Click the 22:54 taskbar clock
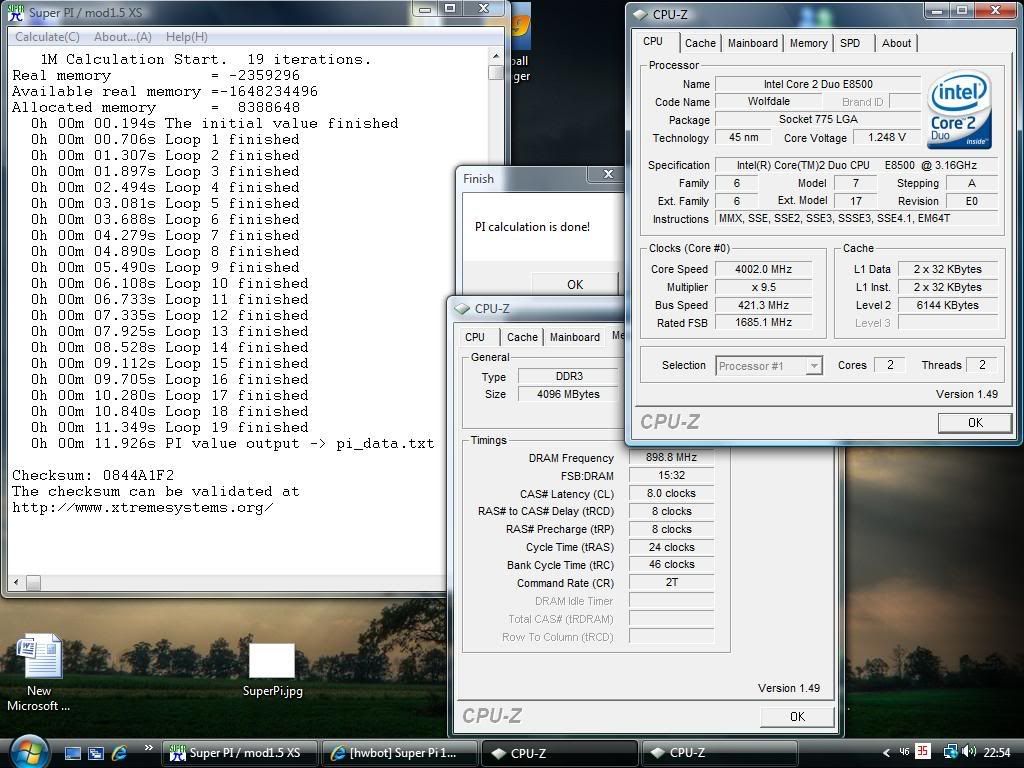Viewport: 1024px width, 768px height. pyautogui.click(x=997, y=752)
